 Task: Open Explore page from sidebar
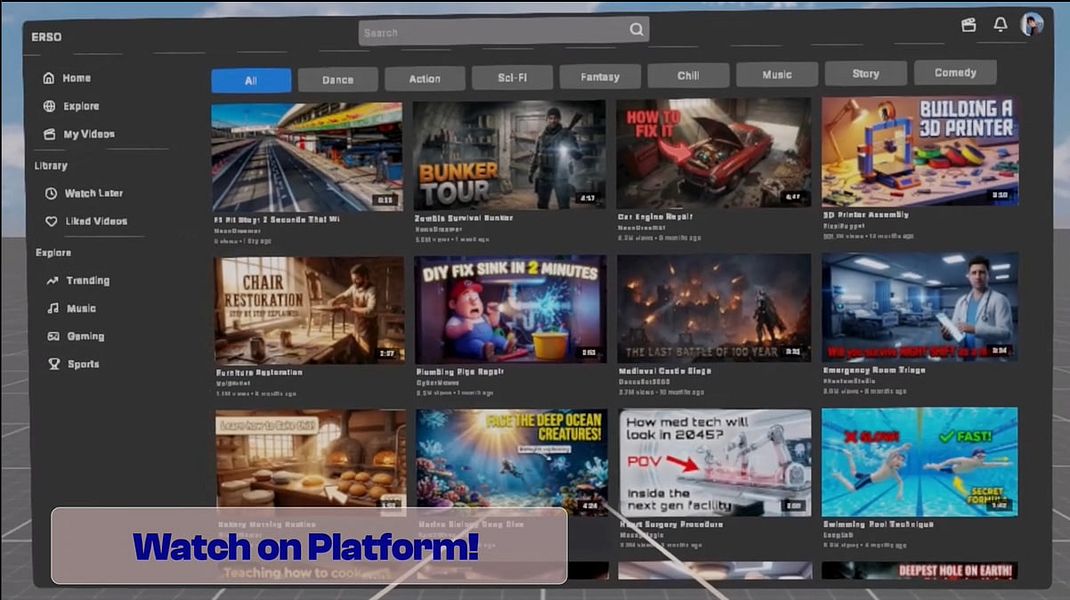81,106
